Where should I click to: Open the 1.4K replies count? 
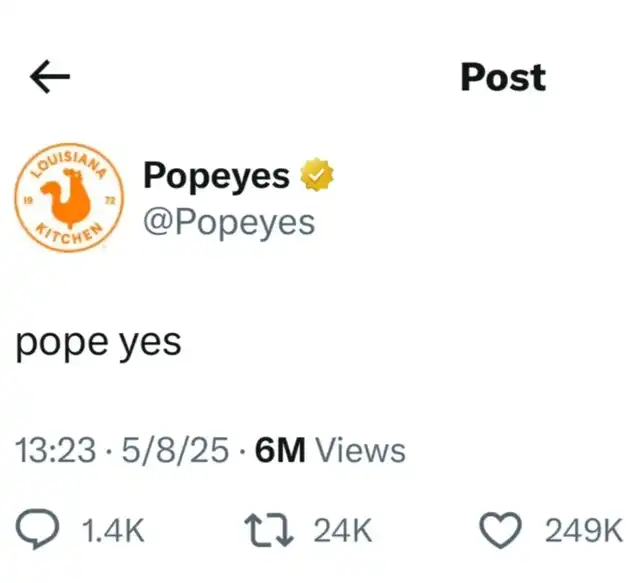coord(113,530)
